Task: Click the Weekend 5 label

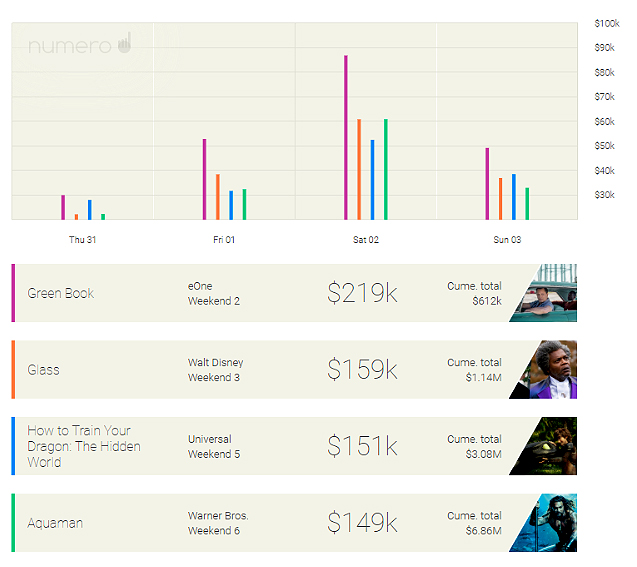Action: [x=214, y=454]
